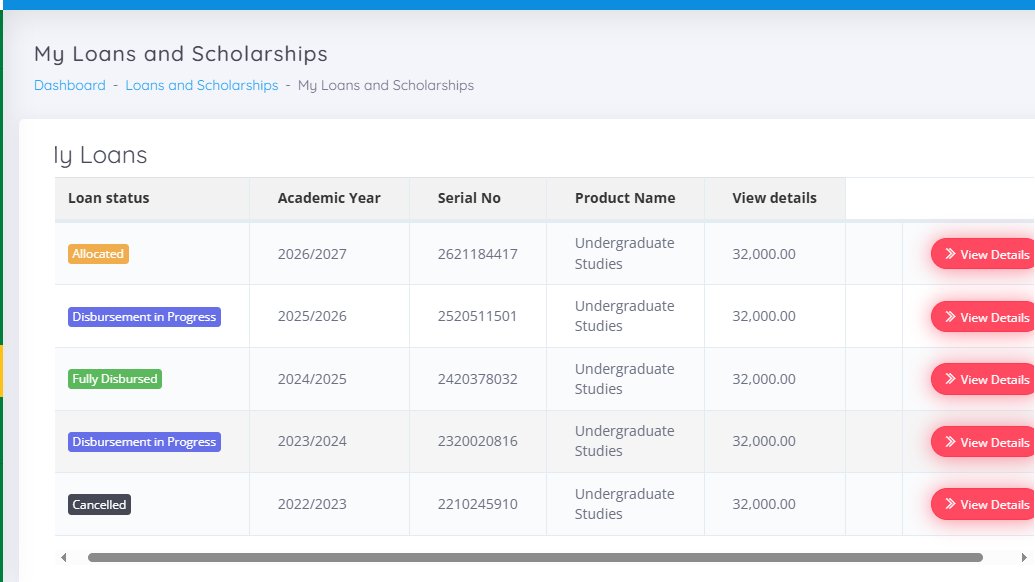Click the My Loans and Scholarships page title
Screen dimensions: 1035x582
181,53
